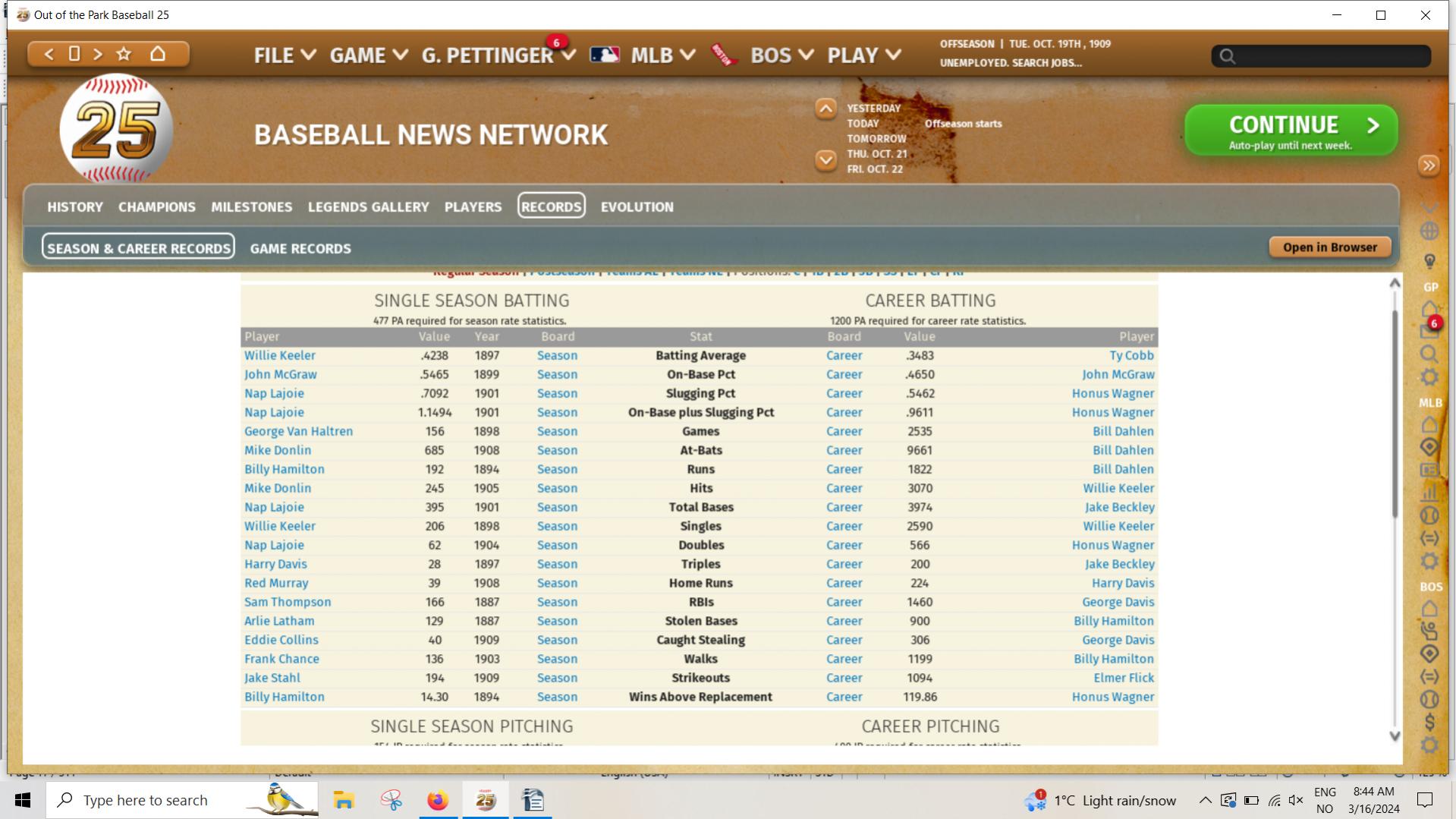The height and width of the screenshot is (819, 1456).
Task: Open Willie Keeler's batting average player link
Action: pos(279,355)
